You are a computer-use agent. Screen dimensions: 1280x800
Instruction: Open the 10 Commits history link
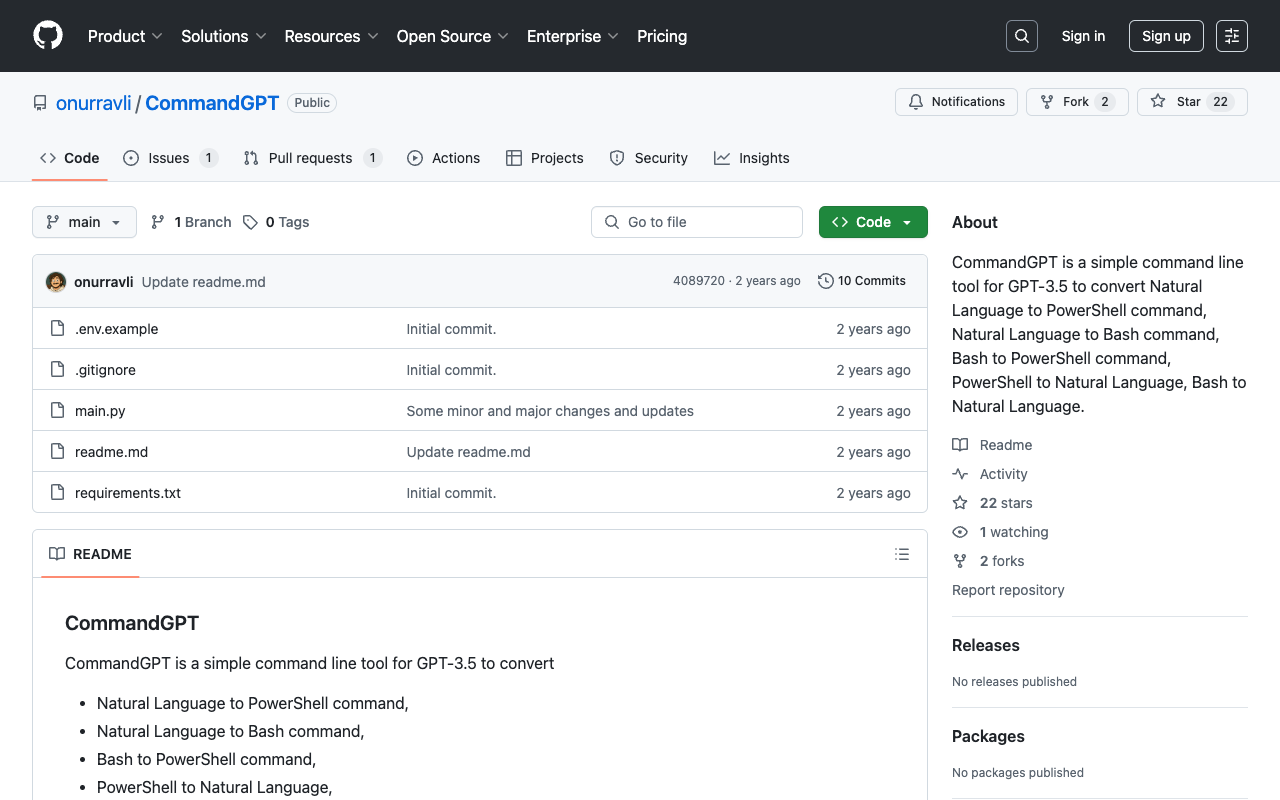(862, 281)
